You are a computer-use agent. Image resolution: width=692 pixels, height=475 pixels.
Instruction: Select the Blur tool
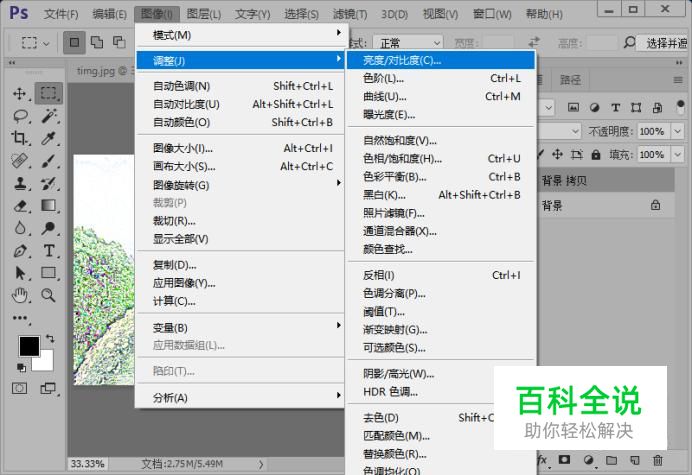(x=20, y=228)
